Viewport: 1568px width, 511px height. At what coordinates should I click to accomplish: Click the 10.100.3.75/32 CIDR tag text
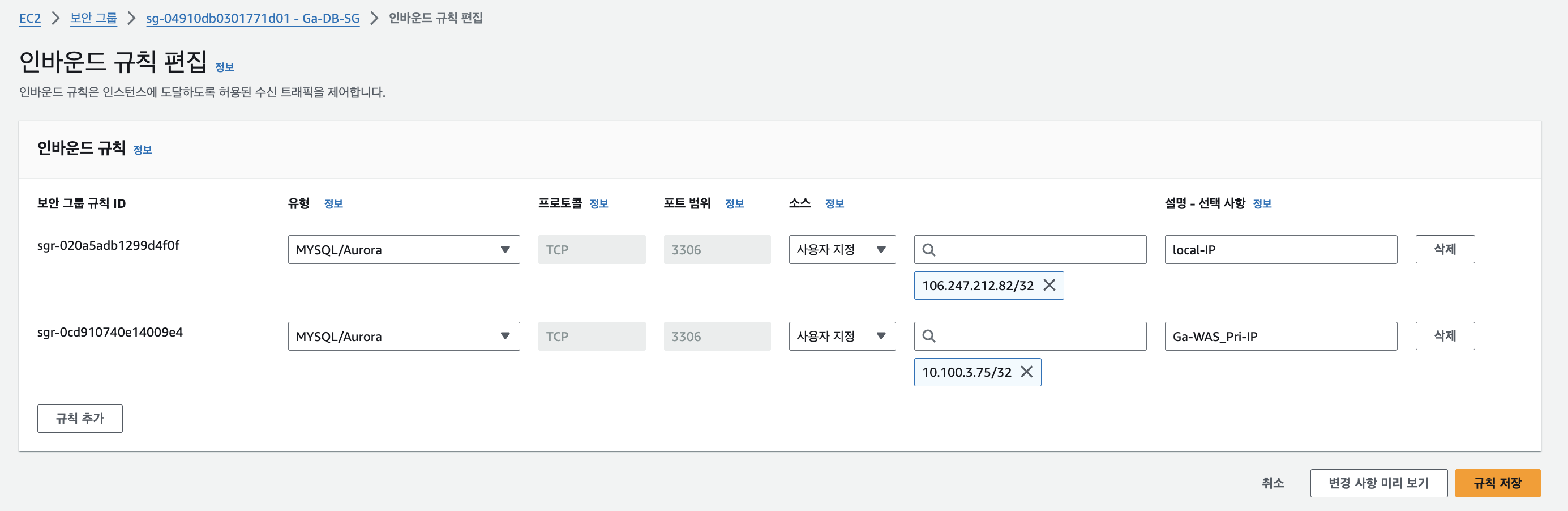[967, 372]
